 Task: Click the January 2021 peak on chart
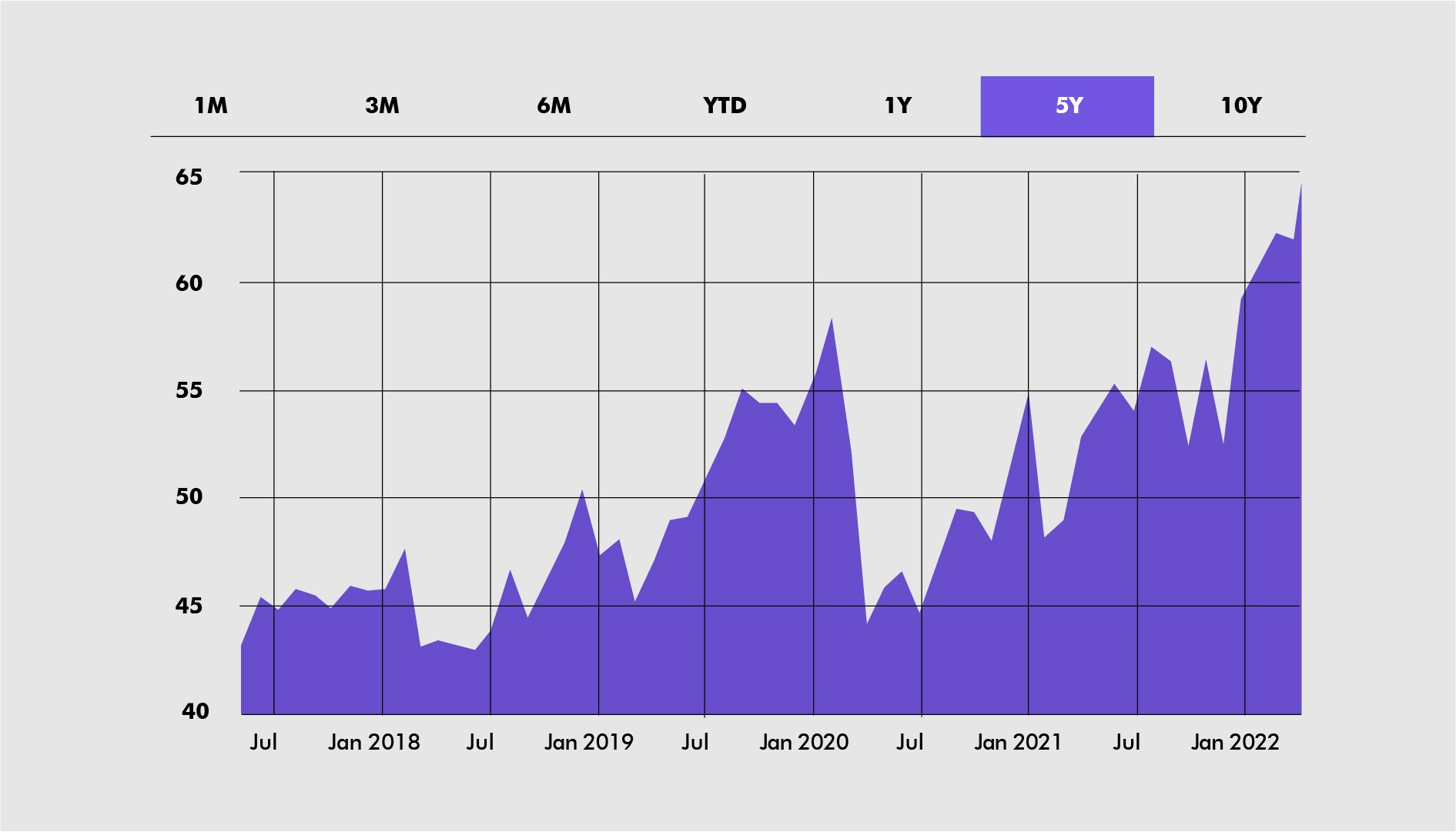coord(1028,395)
